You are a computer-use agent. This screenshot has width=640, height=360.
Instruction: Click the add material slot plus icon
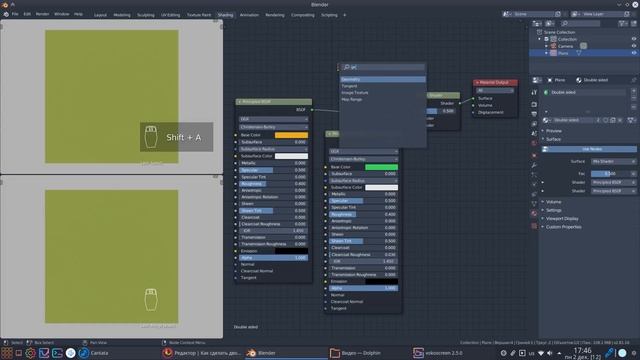(634, 91)
